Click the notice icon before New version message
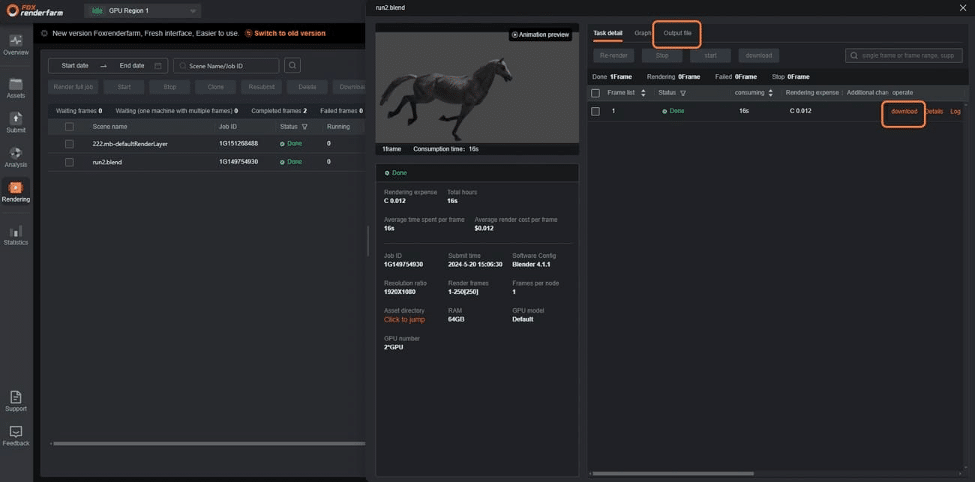The height and width of the screenshot is (483, 977). click(x=45, y=34)
